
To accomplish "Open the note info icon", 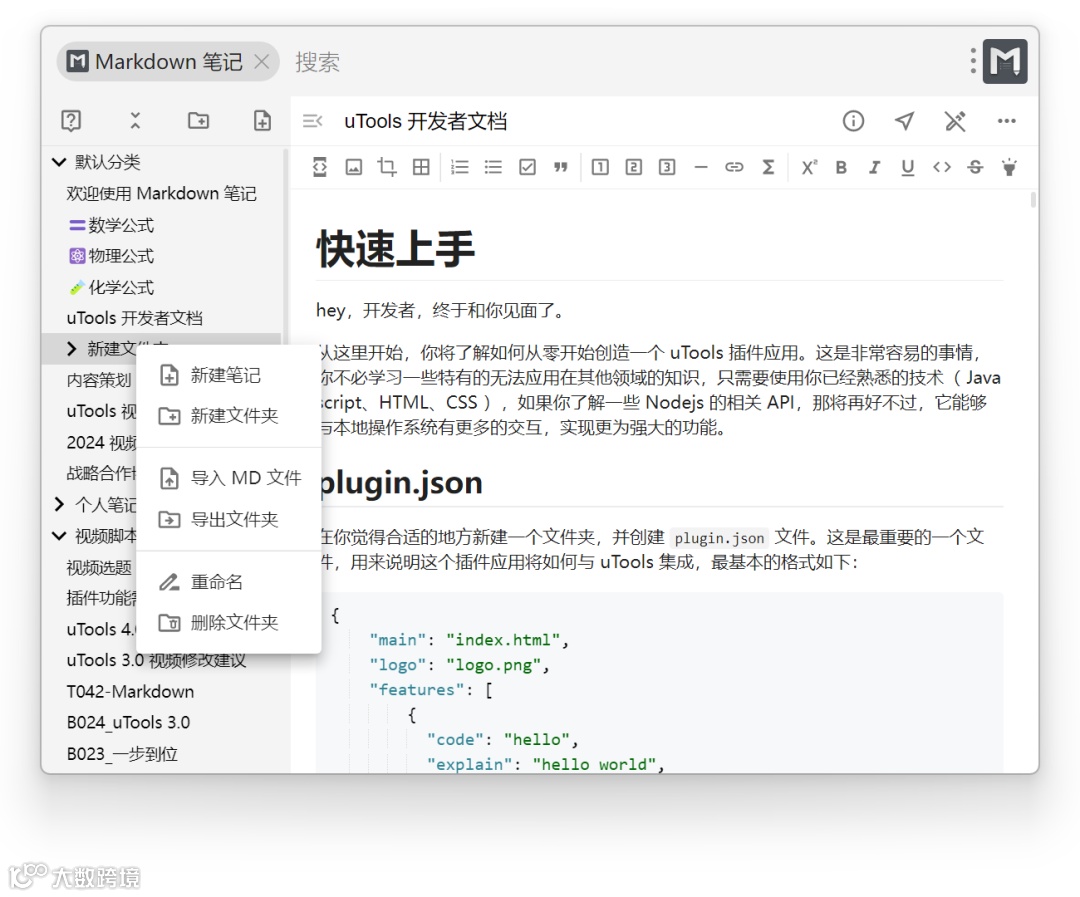I will [x=853, y=121].
